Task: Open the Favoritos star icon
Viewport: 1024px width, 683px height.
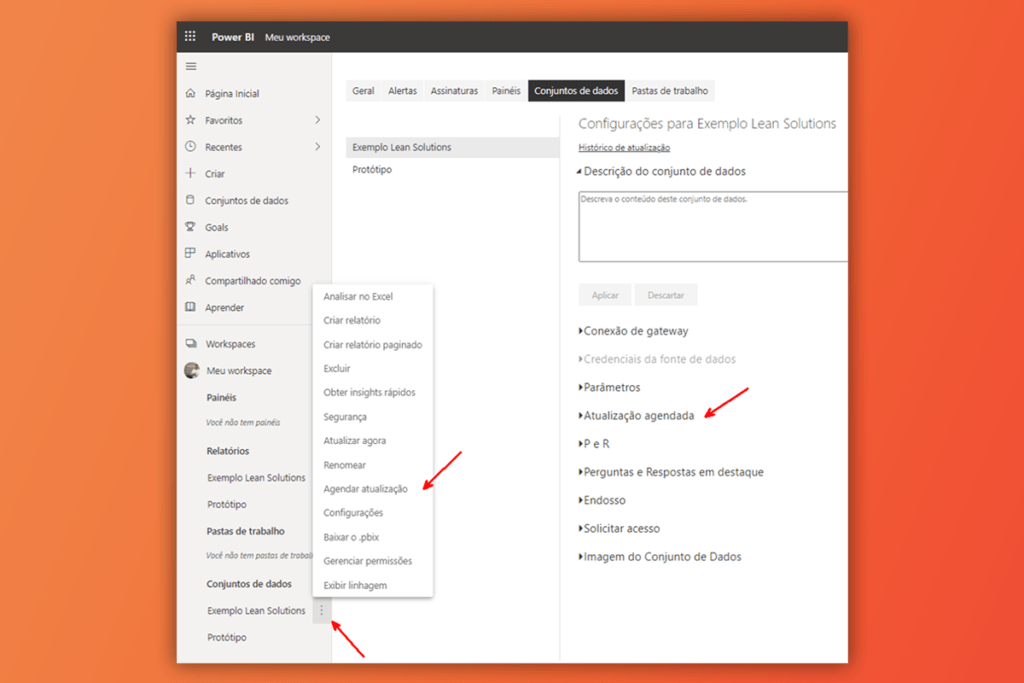Action: (x=191, y=120)
